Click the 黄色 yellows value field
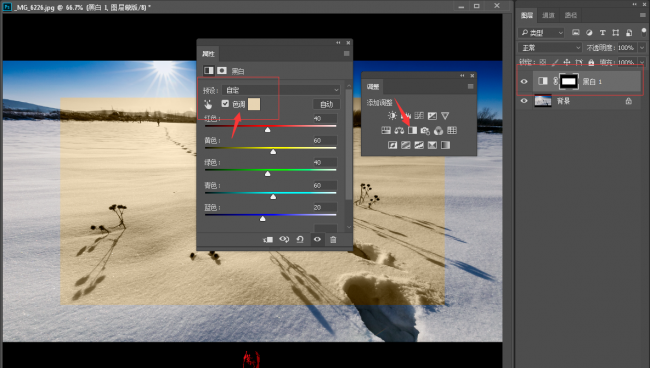 [x=325, y=140]
